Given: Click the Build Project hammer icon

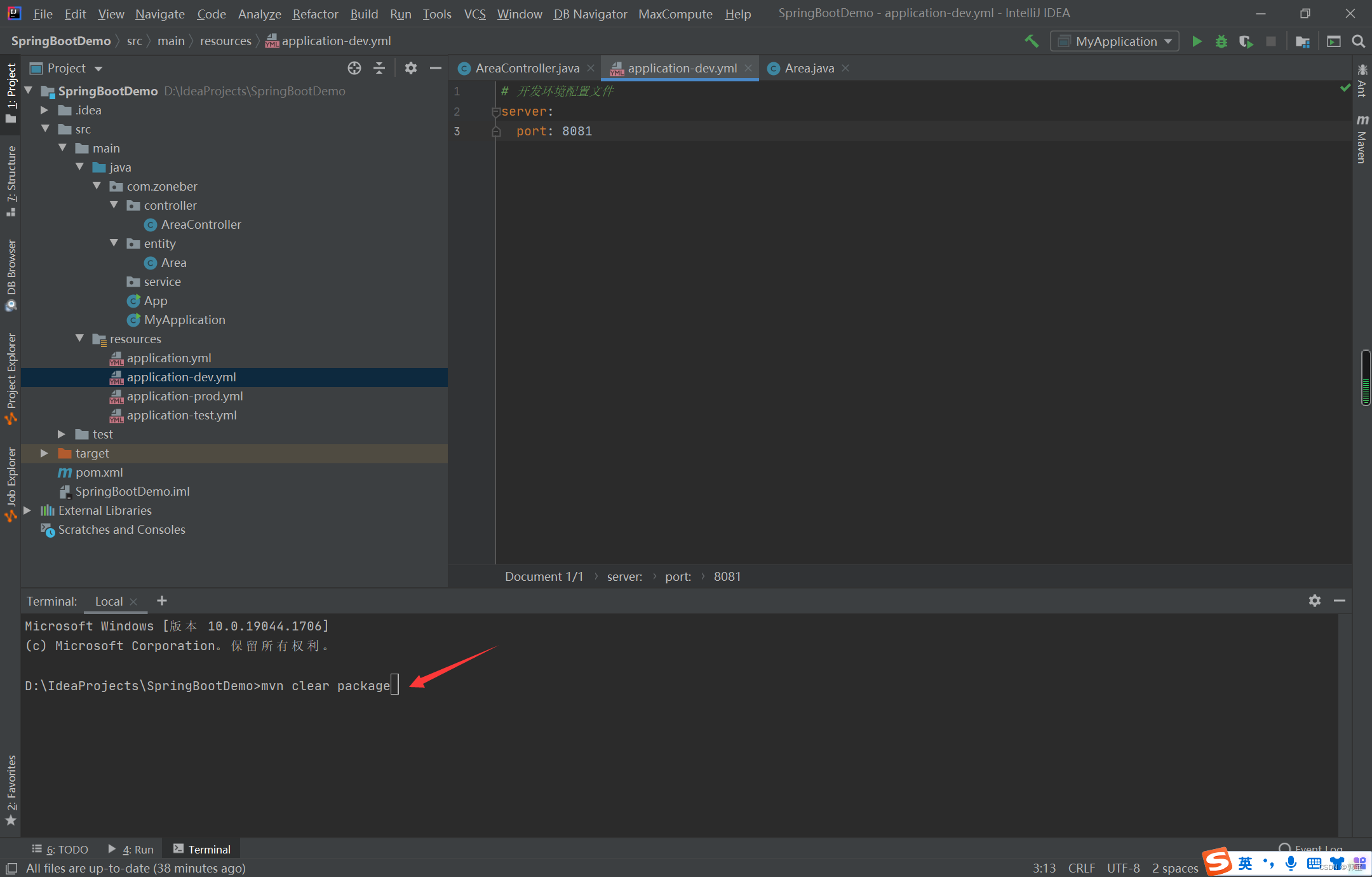Looking at the screenshot, I should click(1032, 41).
